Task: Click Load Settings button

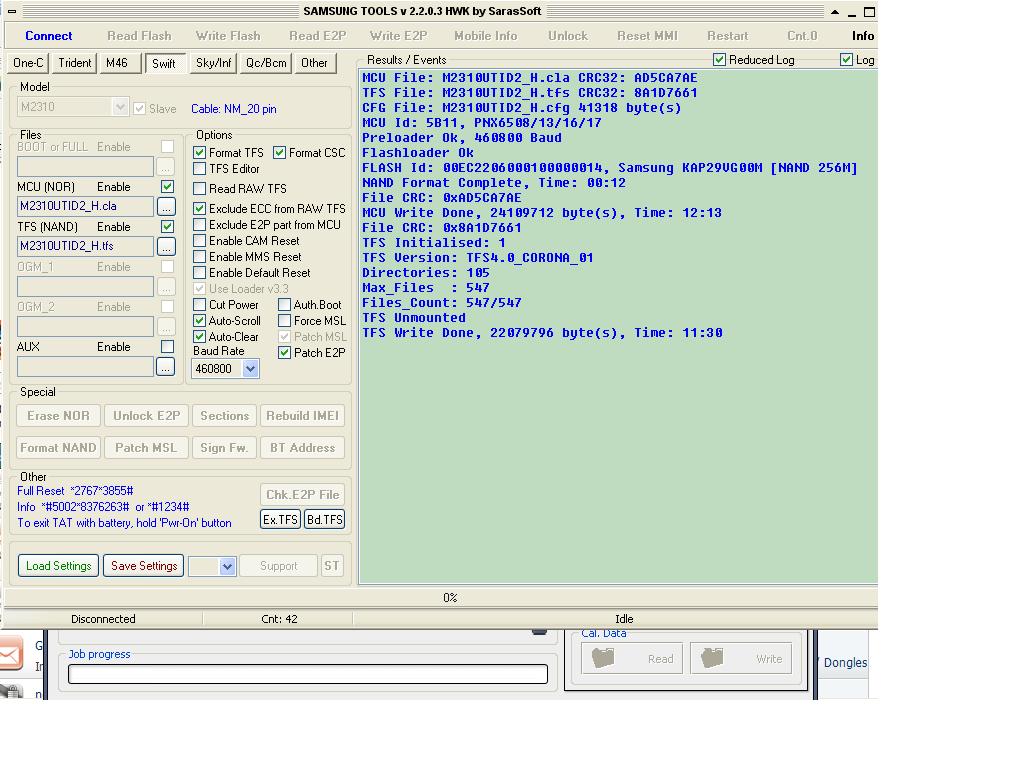Action: coord(58,566)
